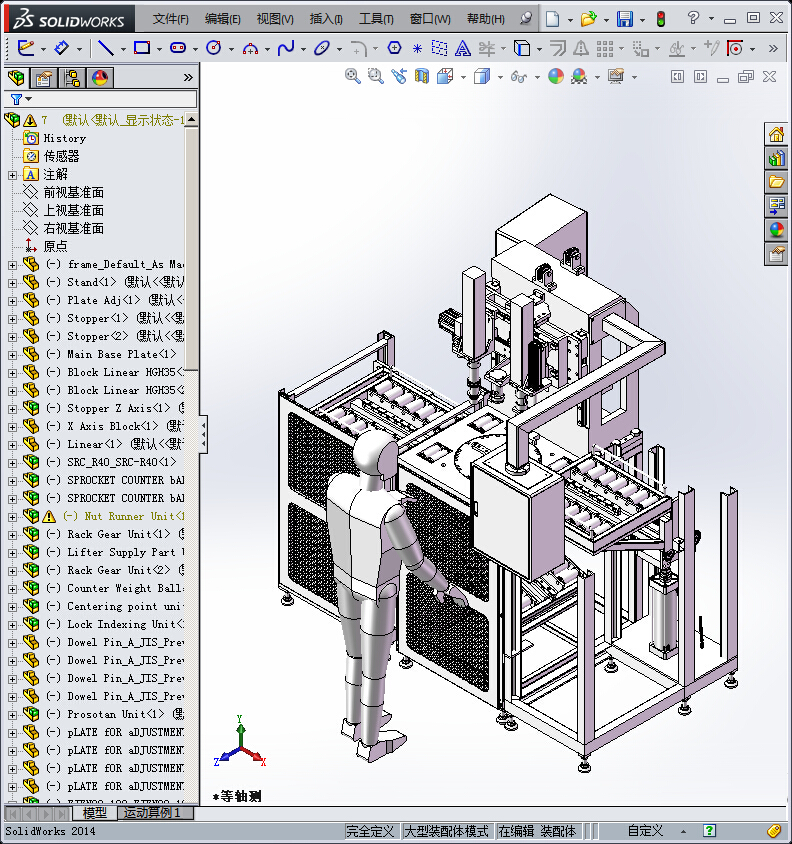Click Zoom to Area icon
Screen dimensions: 792x844
coord(376,76)
